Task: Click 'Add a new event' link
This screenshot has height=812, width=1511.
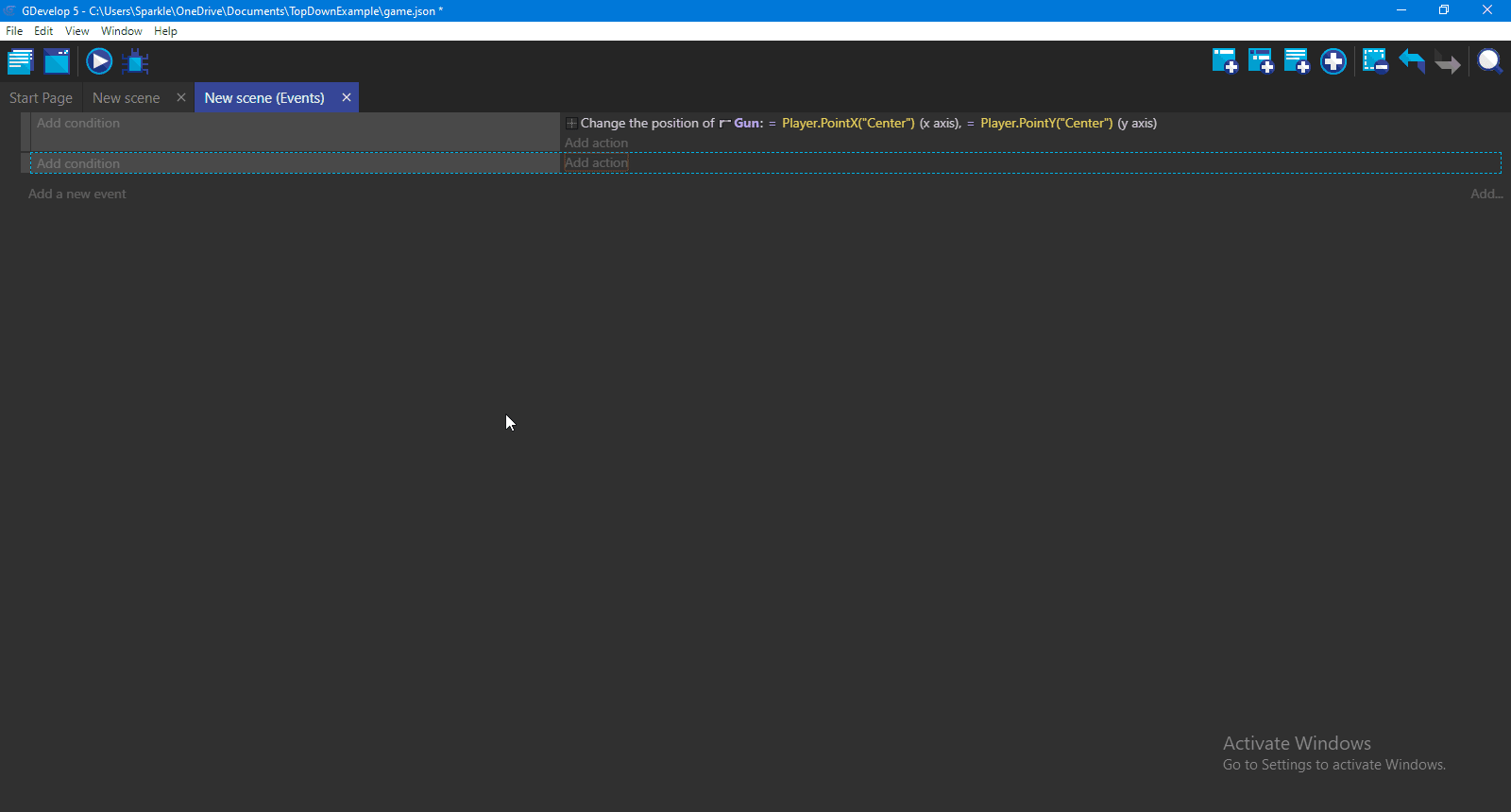Action: click(x=77, y=195)
